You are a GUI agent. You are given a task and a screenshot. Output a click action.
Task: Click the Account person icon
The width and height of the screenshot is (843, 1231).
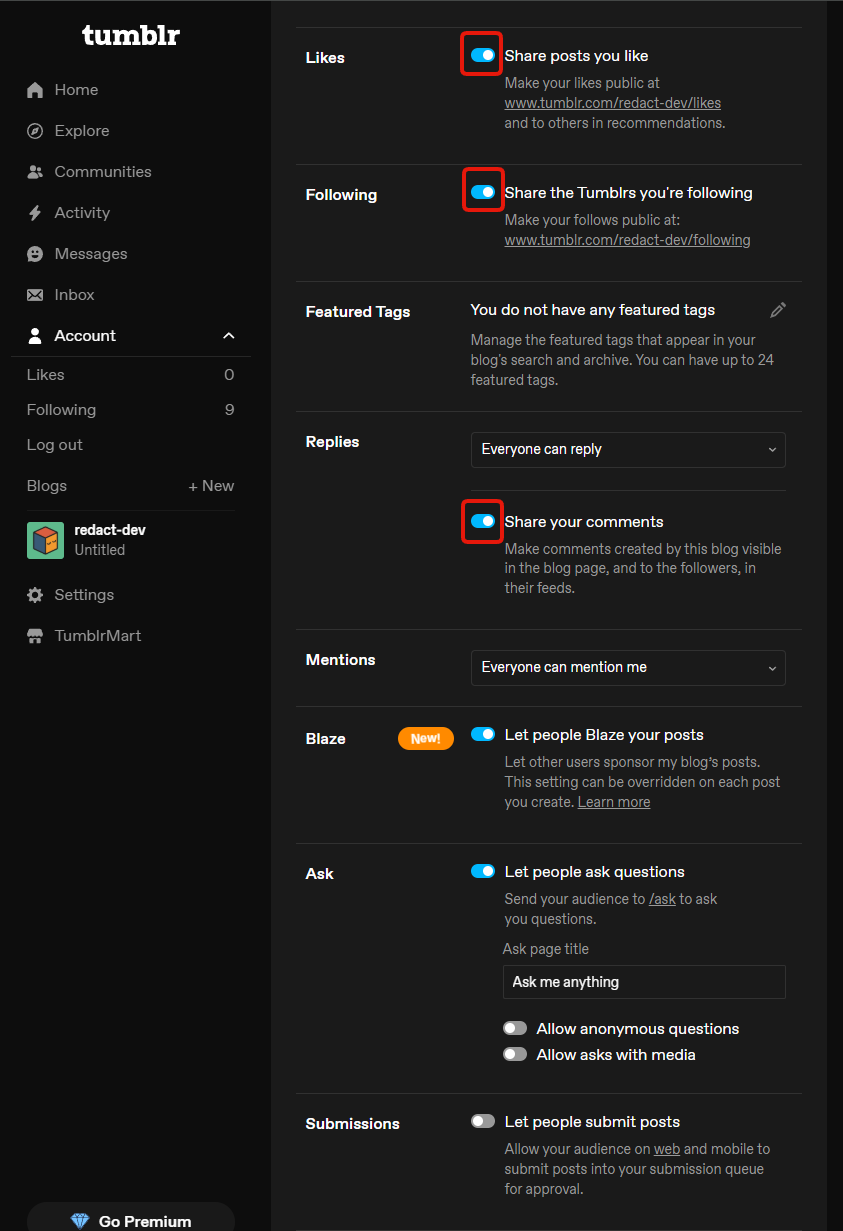(x=35, y=336)
